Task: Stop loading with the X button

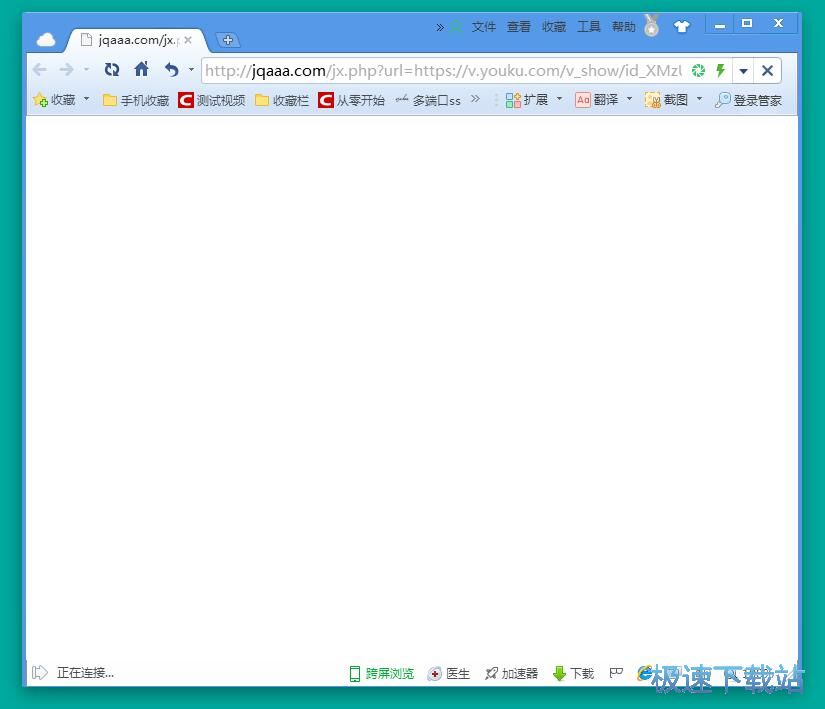Action: click(x=767, y=70)
